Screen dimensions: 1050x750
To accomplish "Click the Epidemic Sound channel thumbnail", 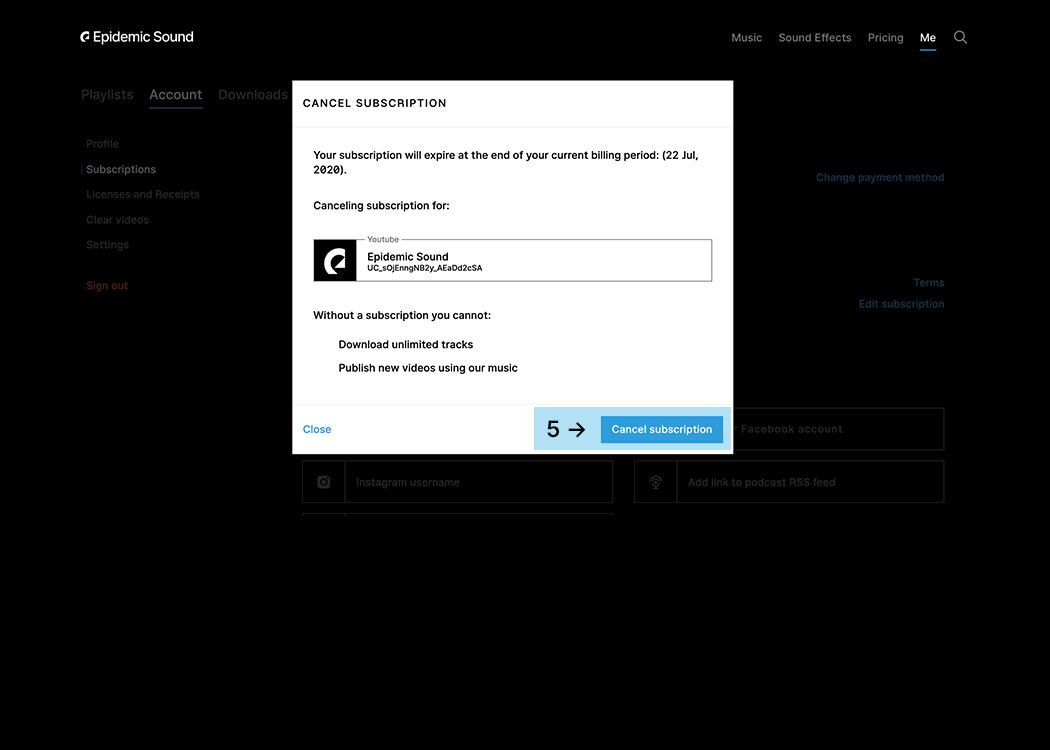I will tap(335, 261).
